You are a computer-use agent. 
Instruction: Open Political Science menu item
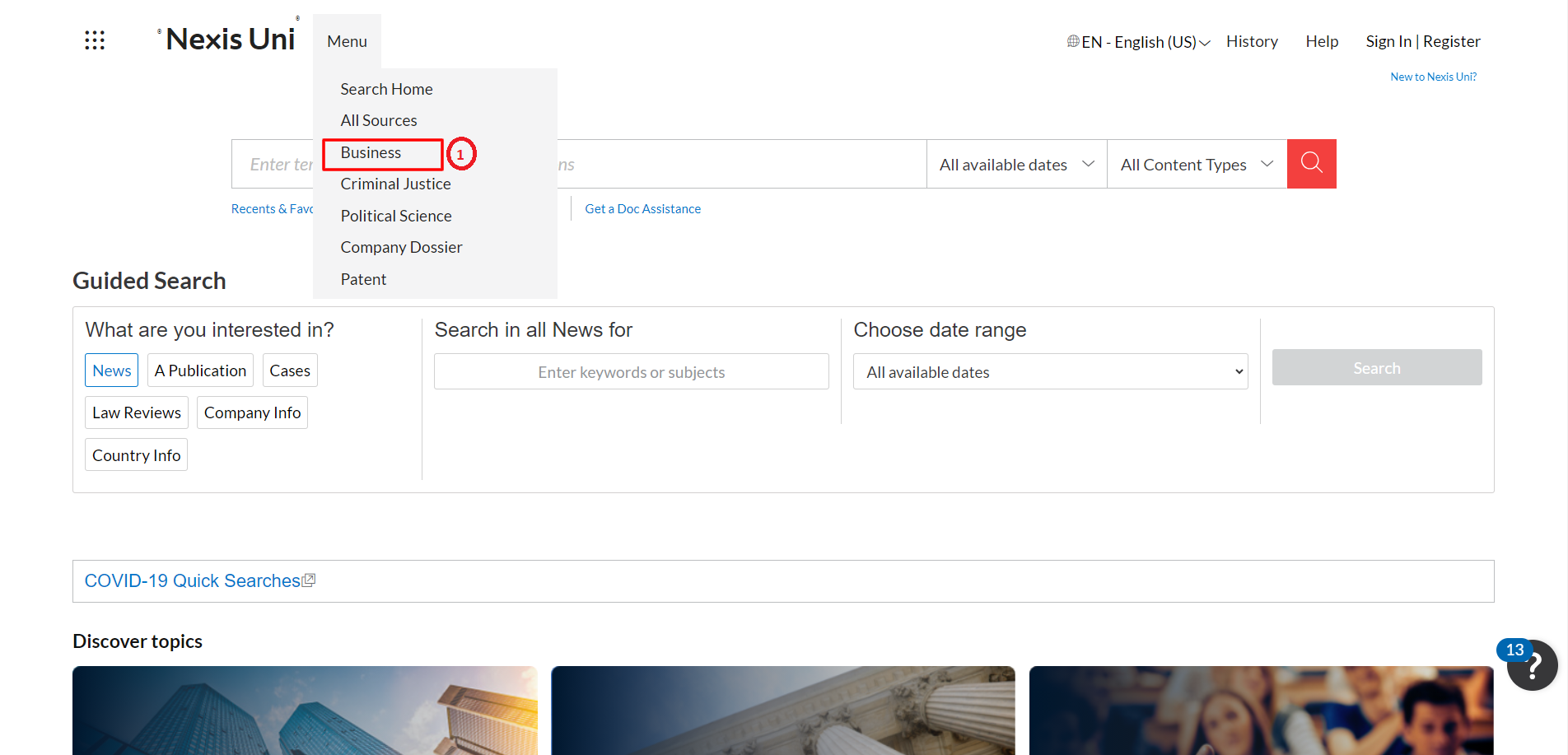click(x=396, y=216)
